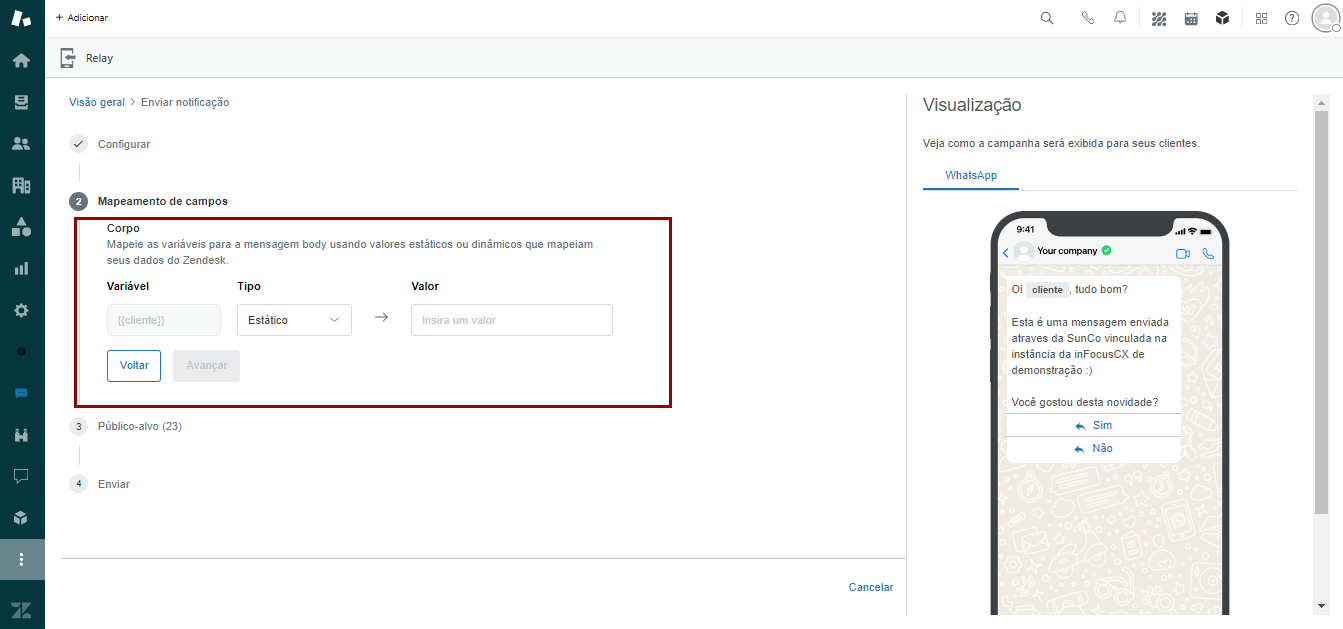Expand the Tipo Estático dropdown
The image size is (1343, 629).
(294, 320)
